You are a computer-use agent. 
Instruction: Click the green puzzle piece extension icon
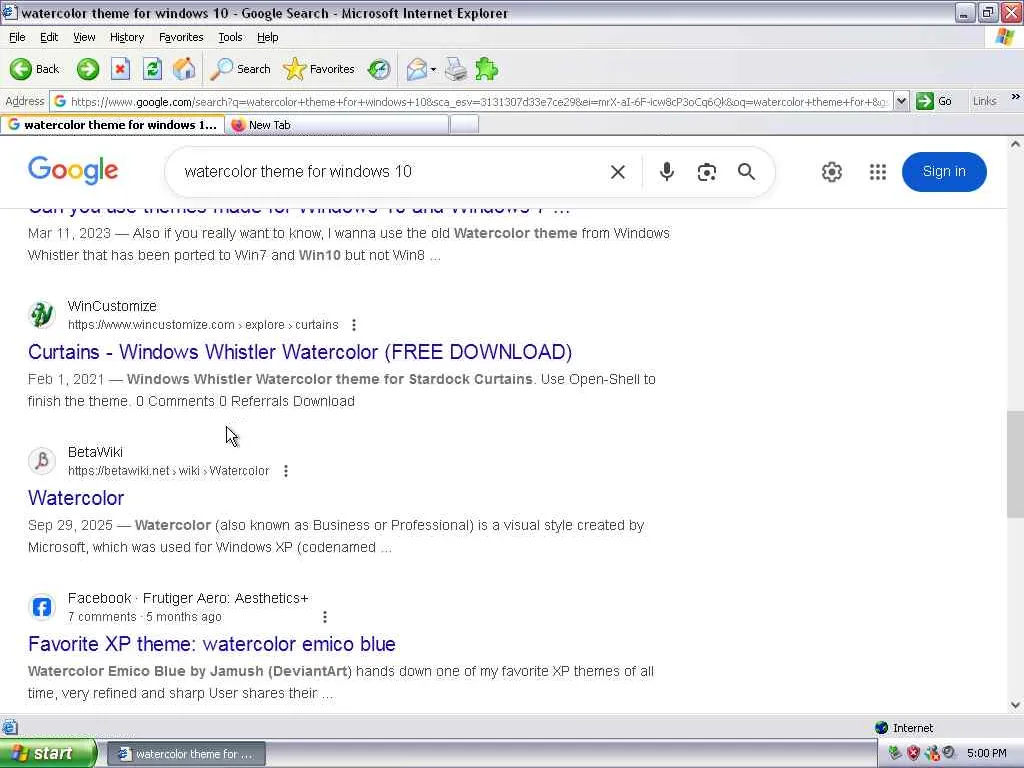click(x=487, y=69)
